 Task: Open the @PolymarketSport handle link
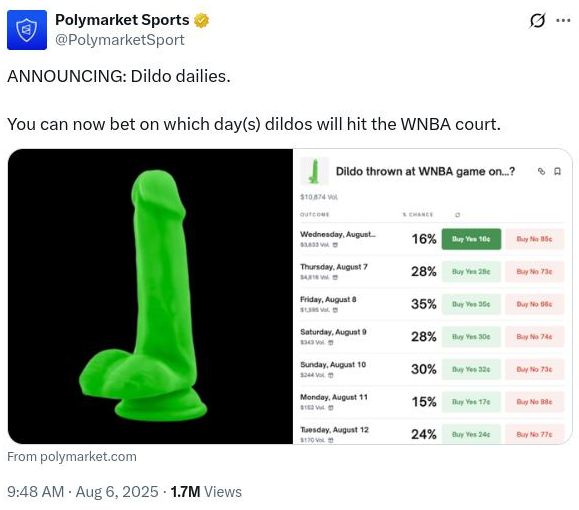pyautogui.click(x=120, y=40)
